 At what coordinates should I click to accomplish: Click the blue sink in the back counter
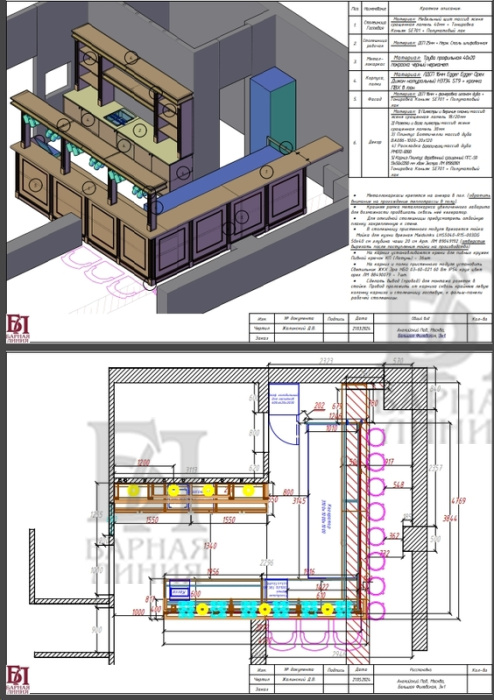click(x=119, y=118)
